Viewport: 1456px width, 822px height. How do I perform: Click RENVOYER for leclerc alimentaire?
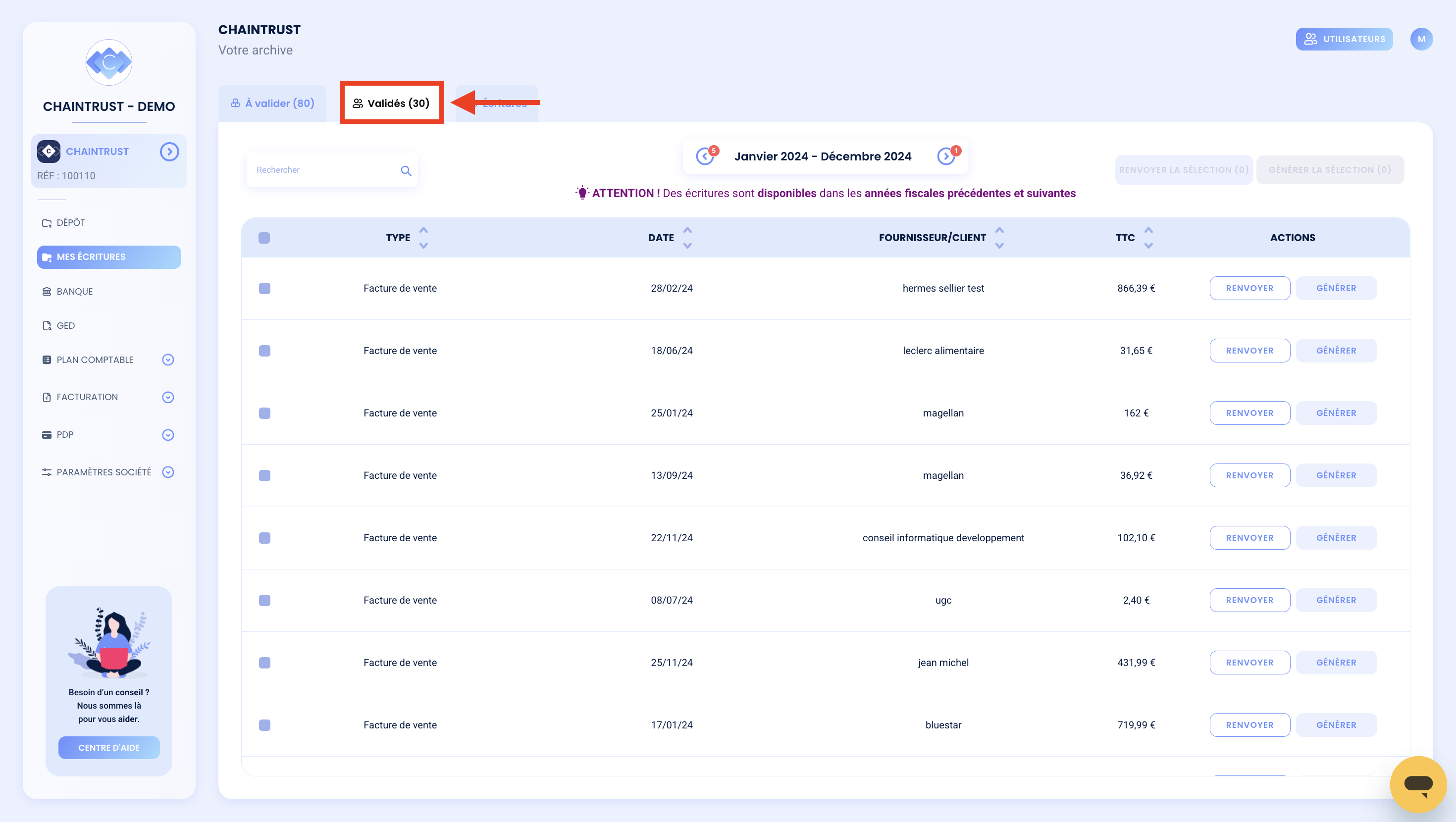[1249, 351]
